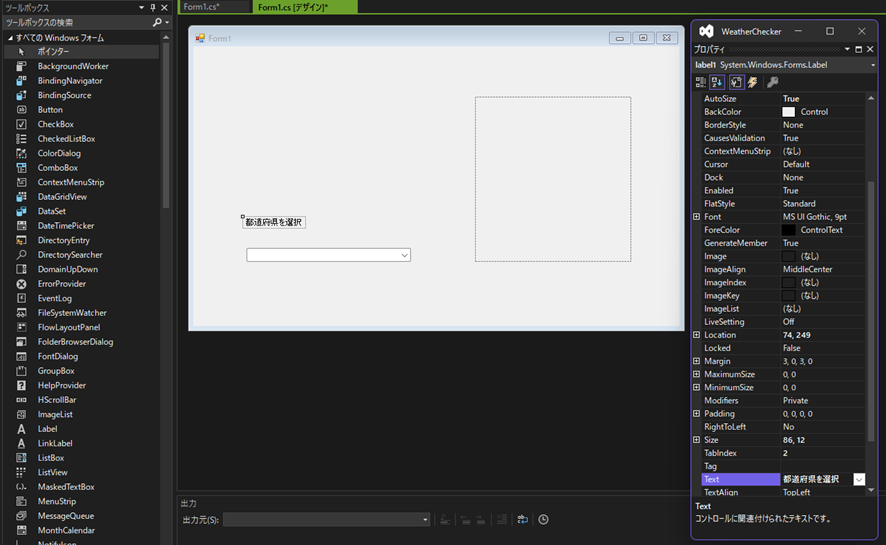
Task: Click the ForeColor ControlText color swatch
Action: (x=788, y=230)
